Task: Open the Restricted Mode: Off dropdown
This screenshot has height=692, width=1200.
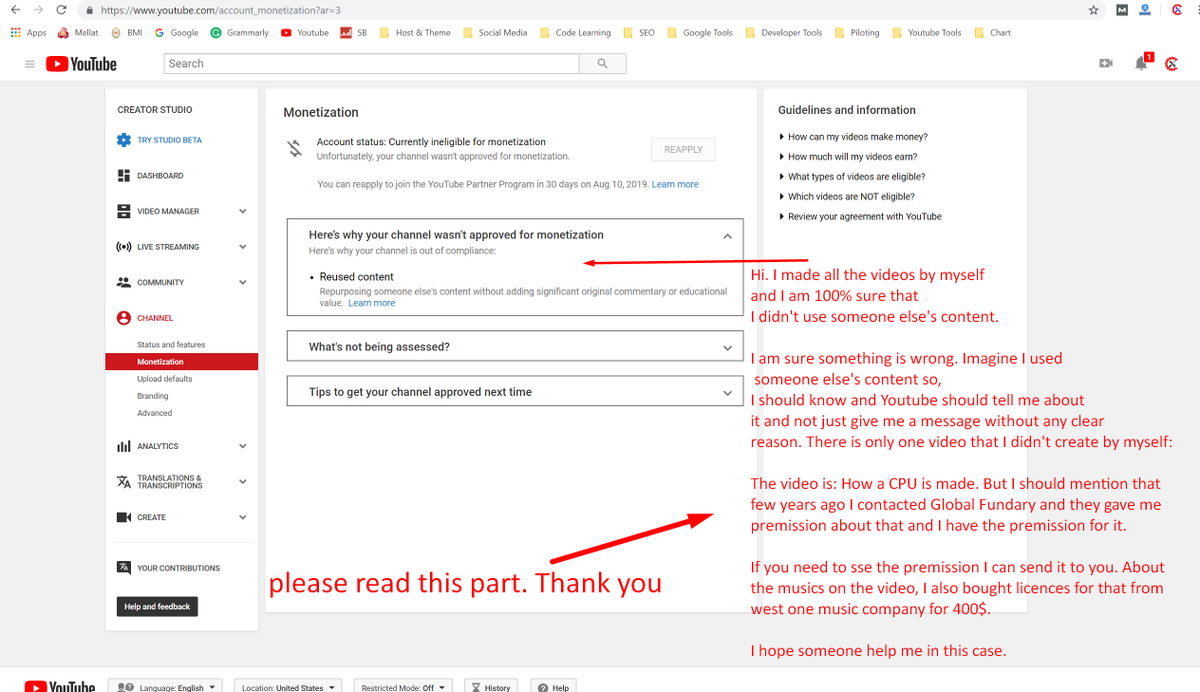Action: 402,687
